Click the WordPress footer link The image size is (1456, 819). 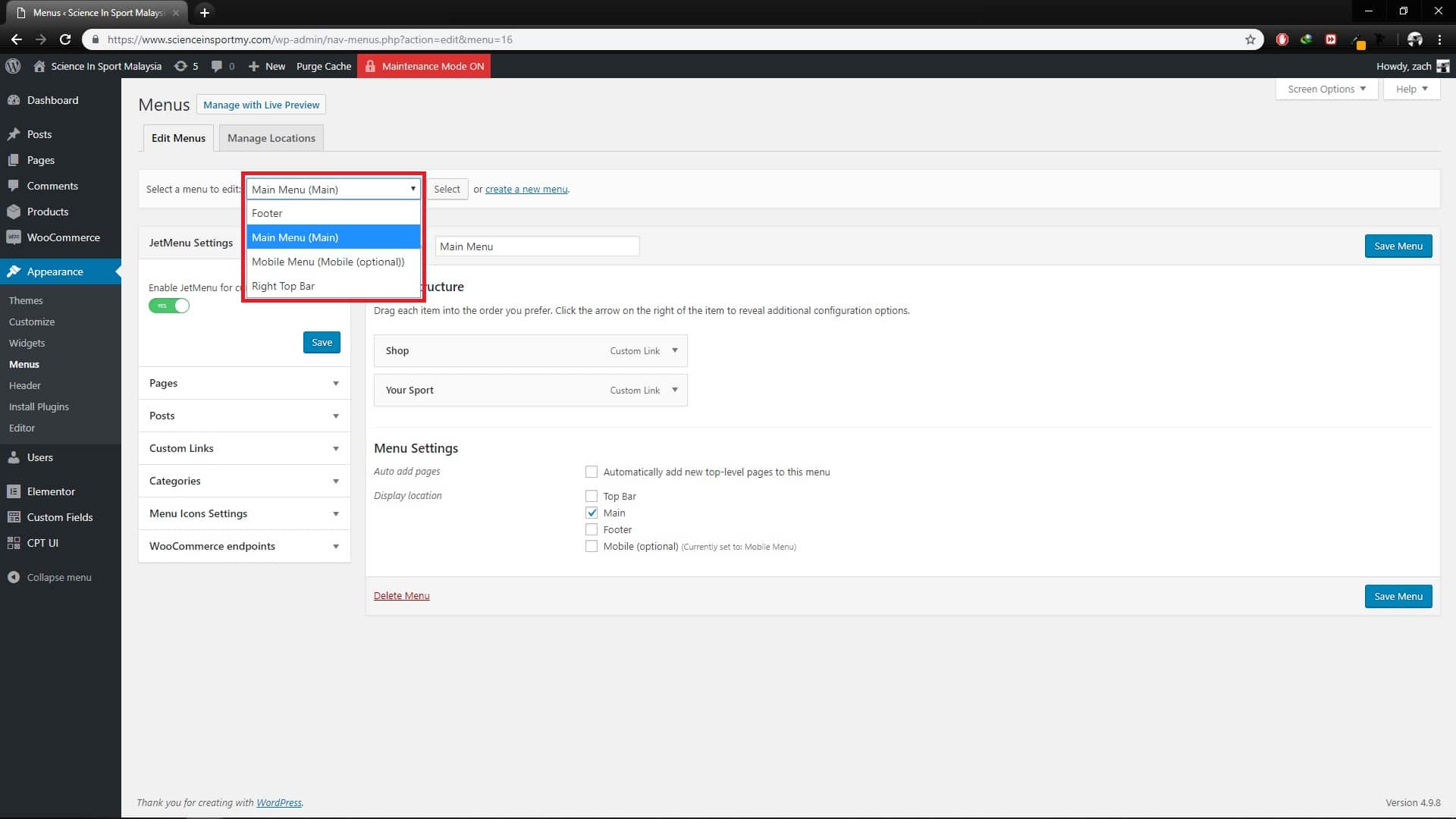[x=278, y=802]
